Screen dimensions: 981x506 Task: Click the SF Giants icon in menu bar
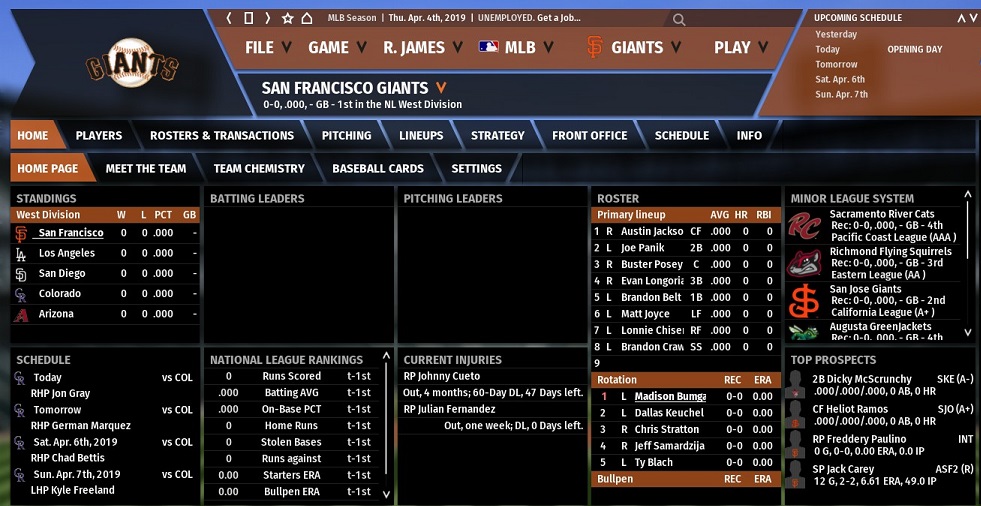tap(595, 47)
